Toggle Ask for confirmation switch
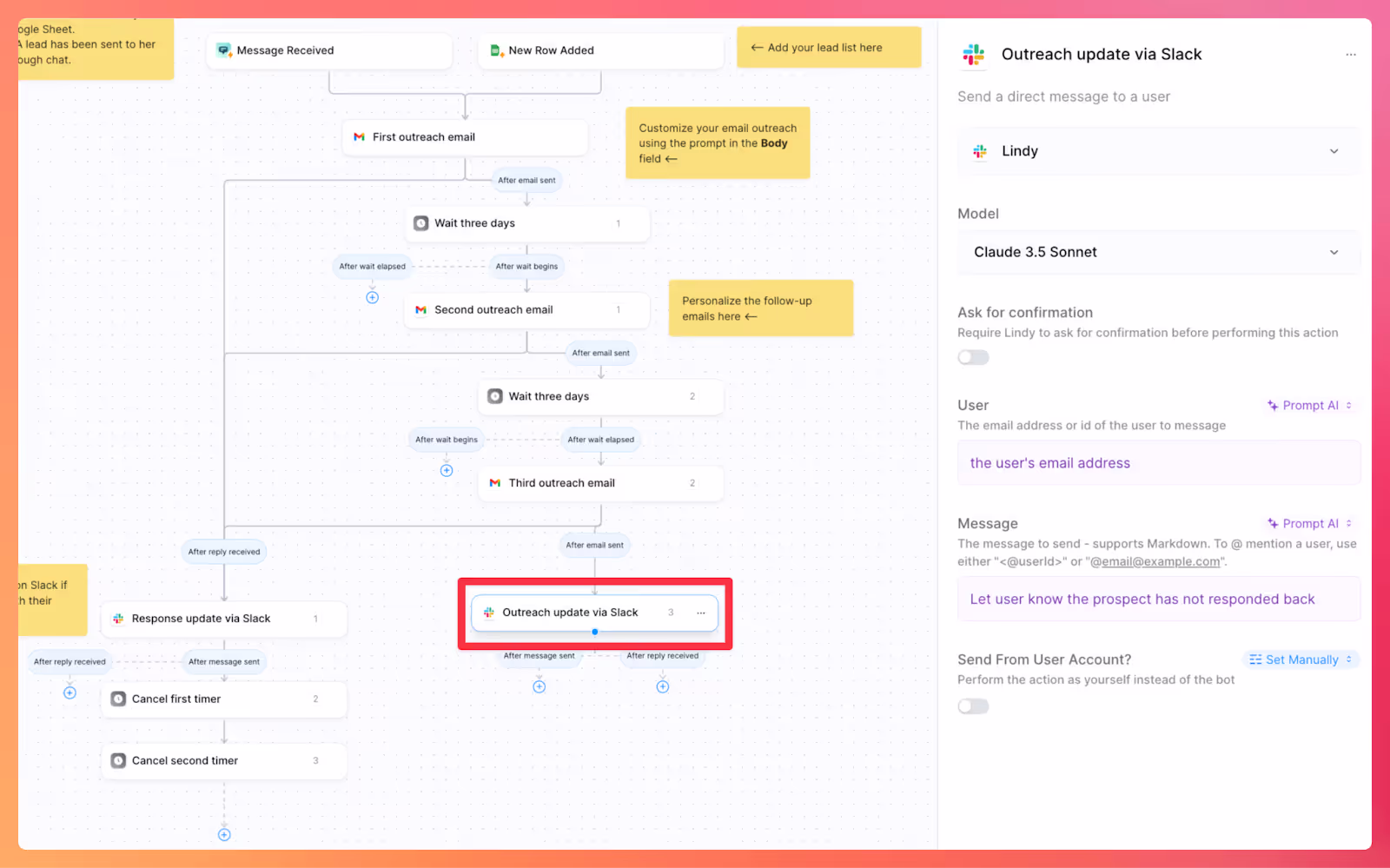Screen dimensions: 1390x868 pos(973,357)
